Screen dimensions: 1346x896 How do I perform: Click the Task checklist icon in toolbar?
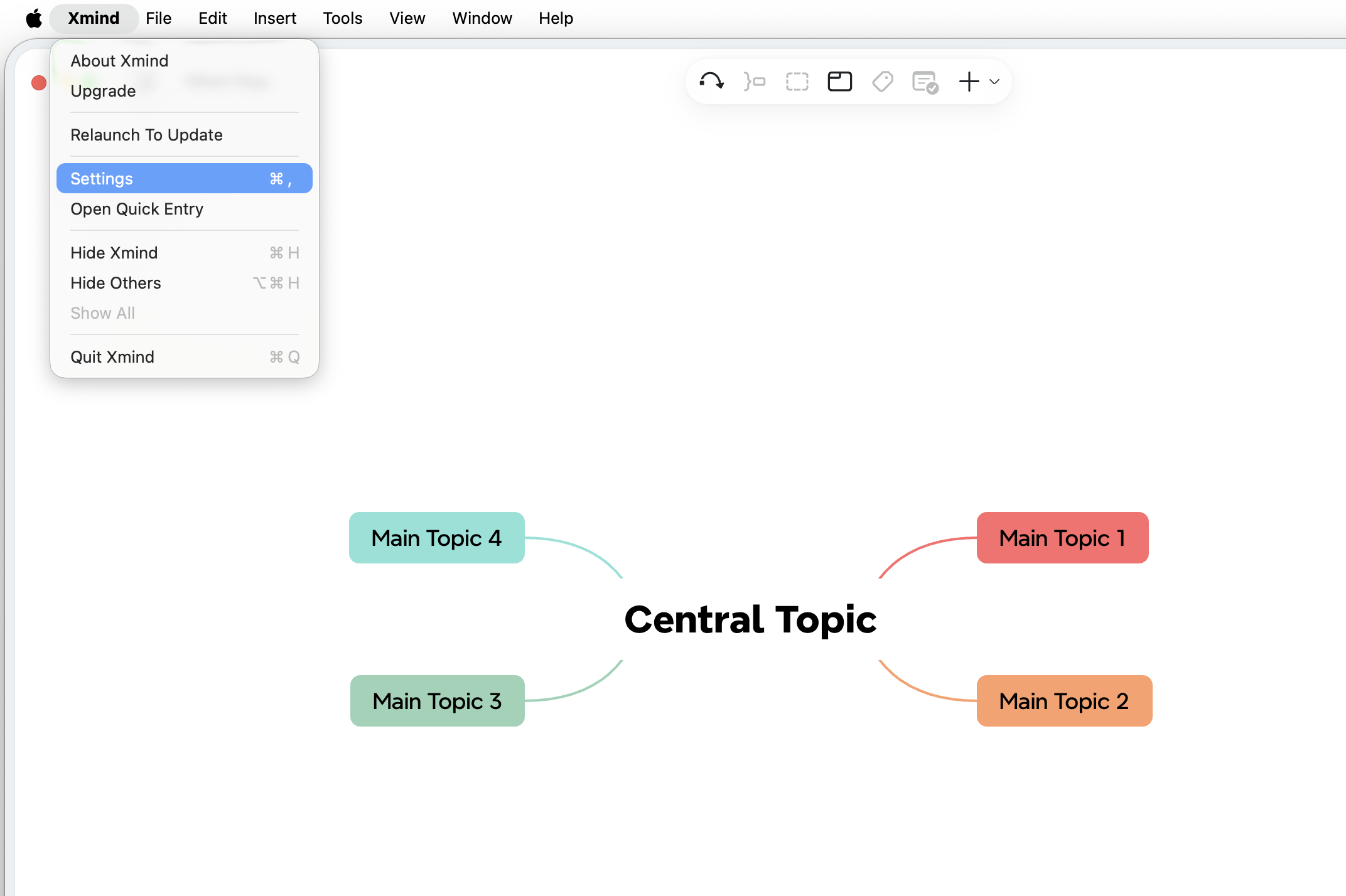pos(925,82)
